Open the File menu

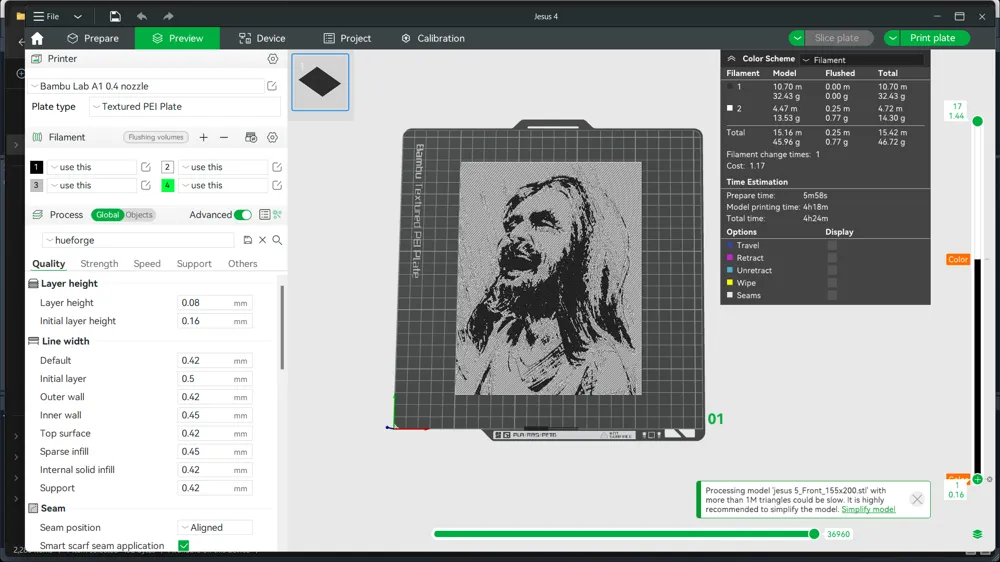(47, 17)
